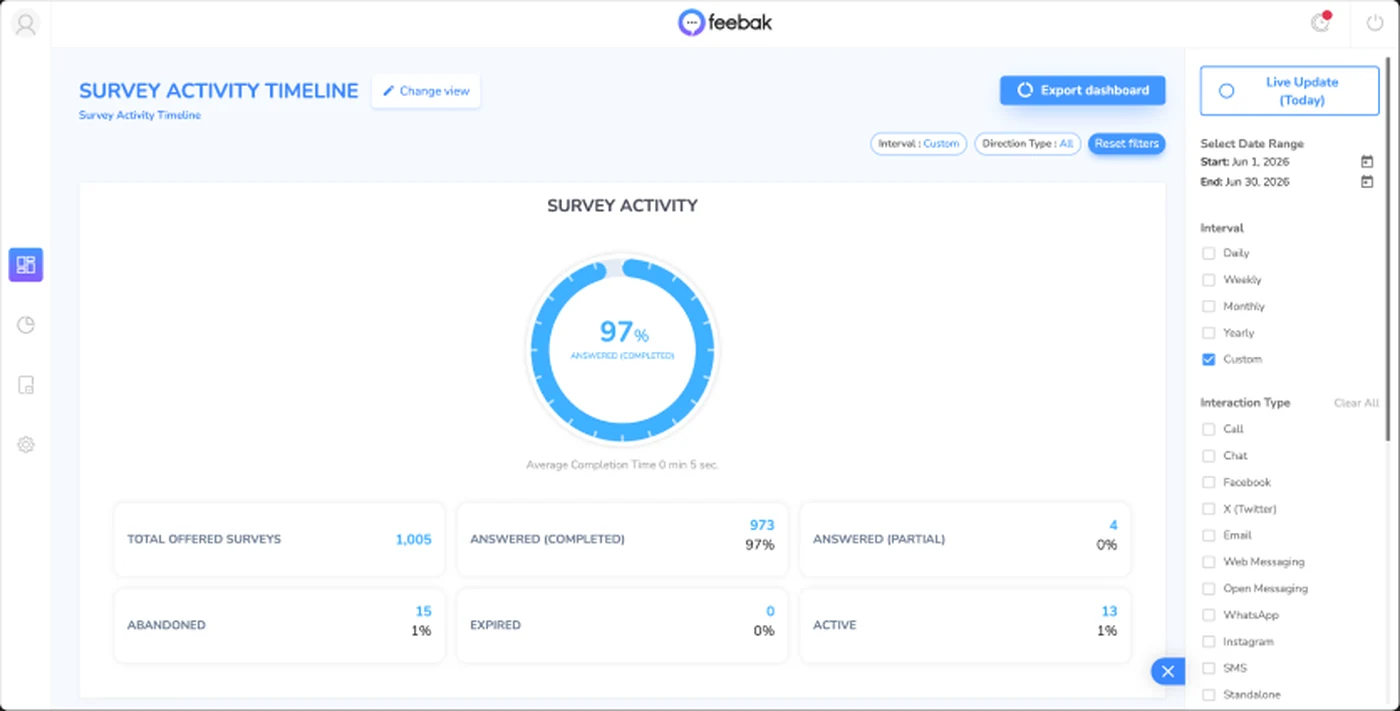Click the Survey Activity Timeline breadcrumb link
The image size is (1400, 711).
[x=140, y=116]
